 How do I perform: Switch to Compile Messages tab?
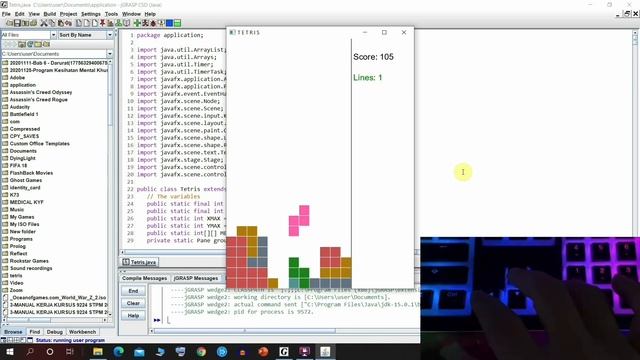144,278
